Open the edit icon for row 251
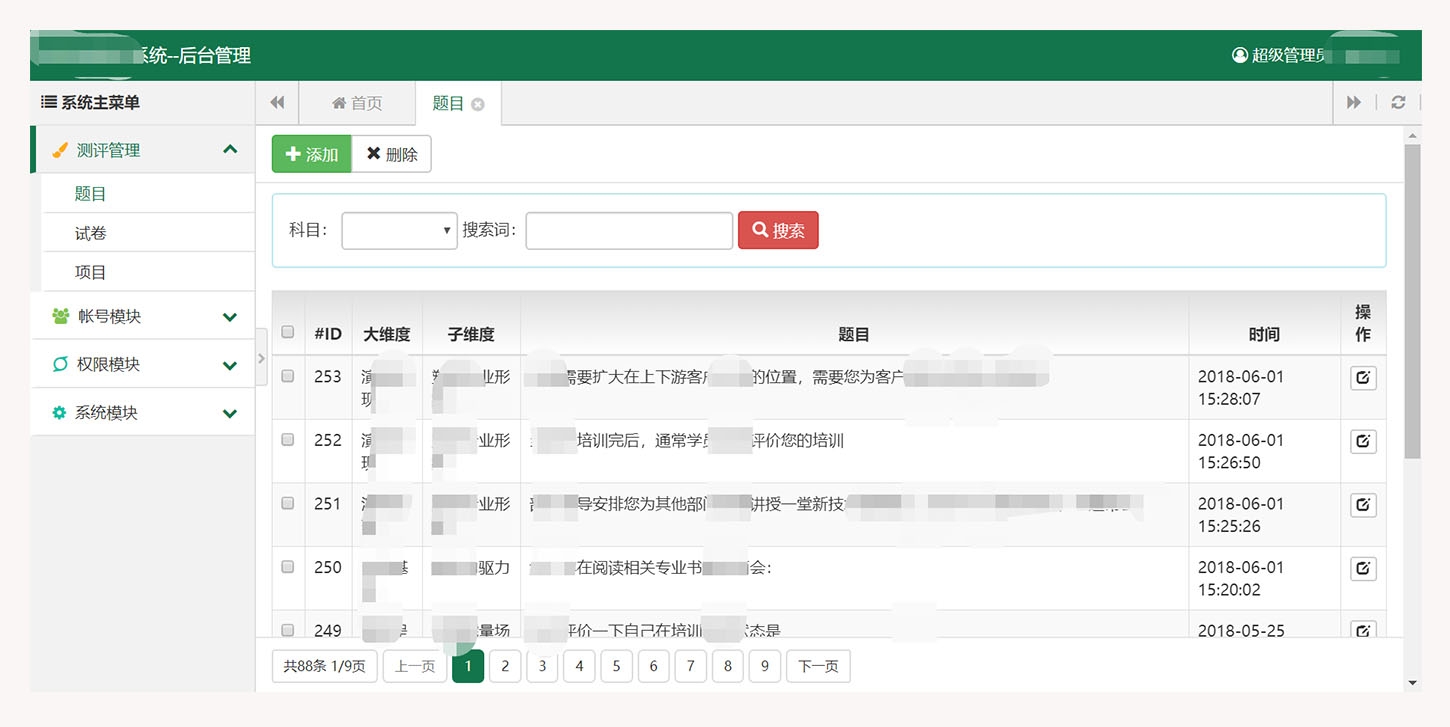The image size is (1450, 727). (x=1363, y=505)
